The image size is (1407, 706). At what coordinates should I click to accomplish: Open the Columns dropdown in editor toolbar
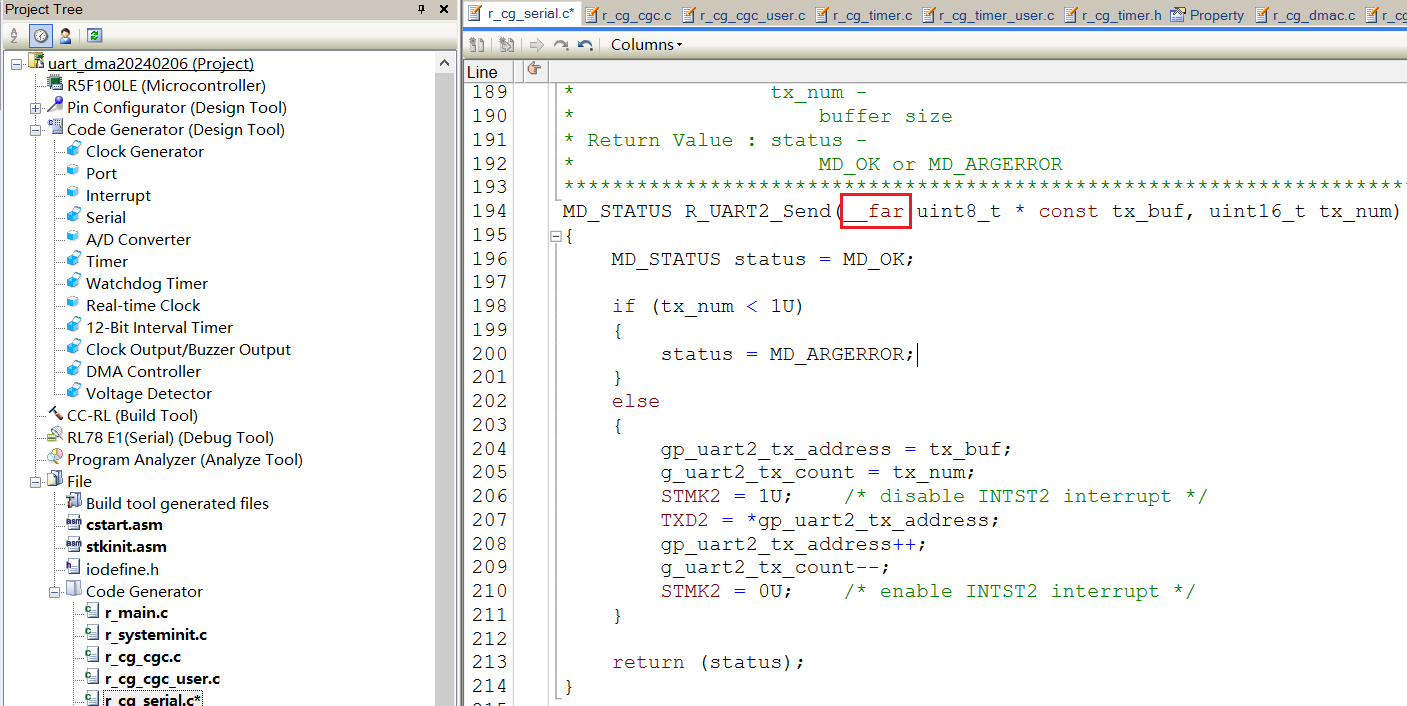[x=646, y=45]
